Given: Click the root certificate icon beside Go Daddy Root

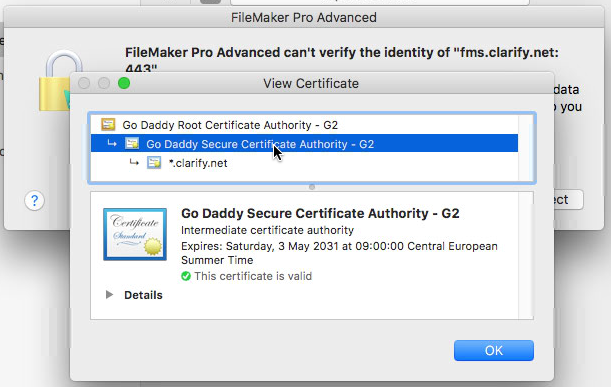Looking at the screenshot, I should pos(108,125).
